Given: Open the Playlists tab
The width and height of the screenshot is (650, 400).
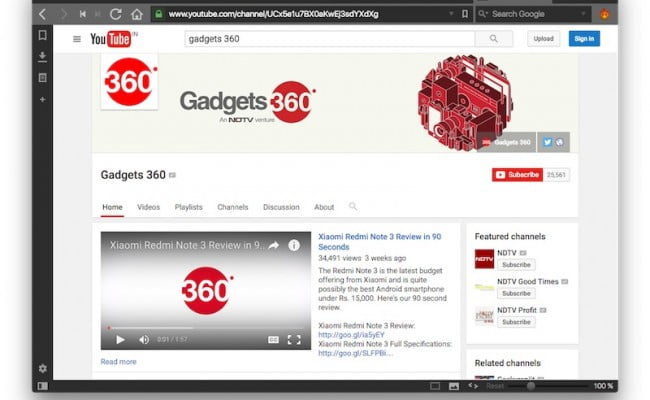Looking at the screenshot, I should pos(189,207).
